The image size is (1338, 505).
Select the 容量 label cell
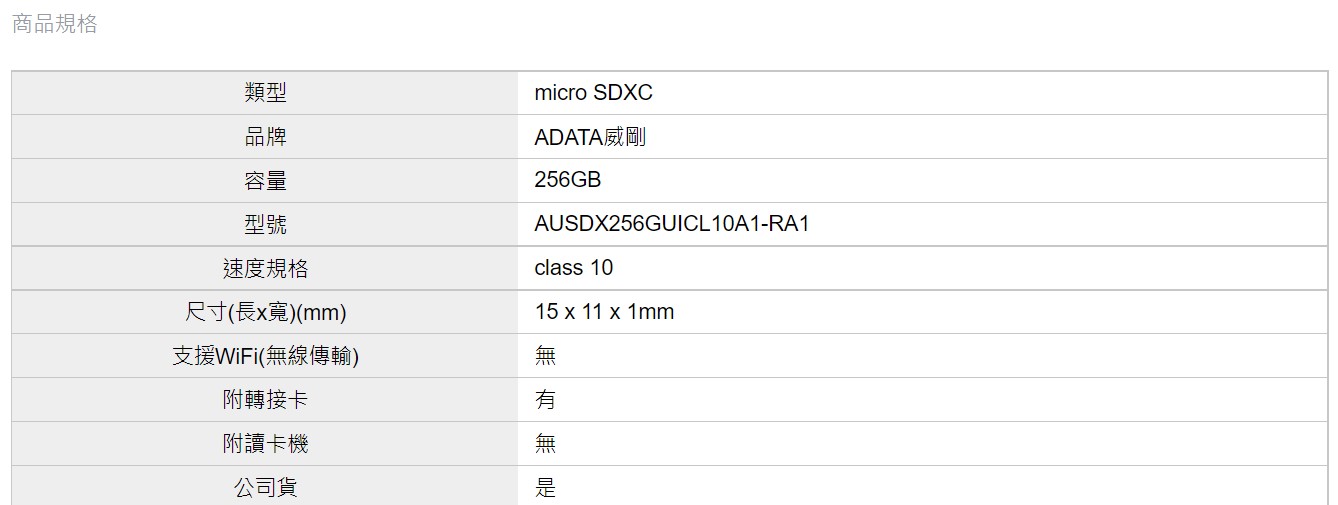265,181
